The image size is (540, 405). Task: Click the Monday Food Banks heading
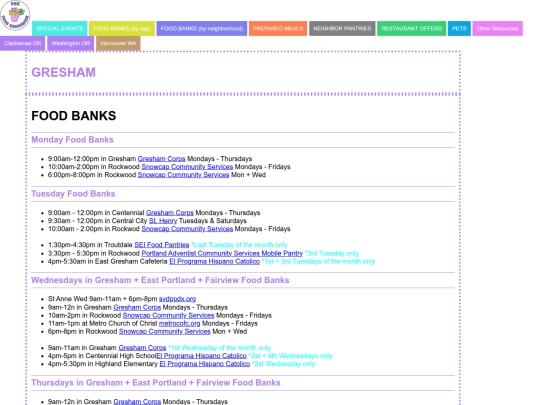coord(72,140)
